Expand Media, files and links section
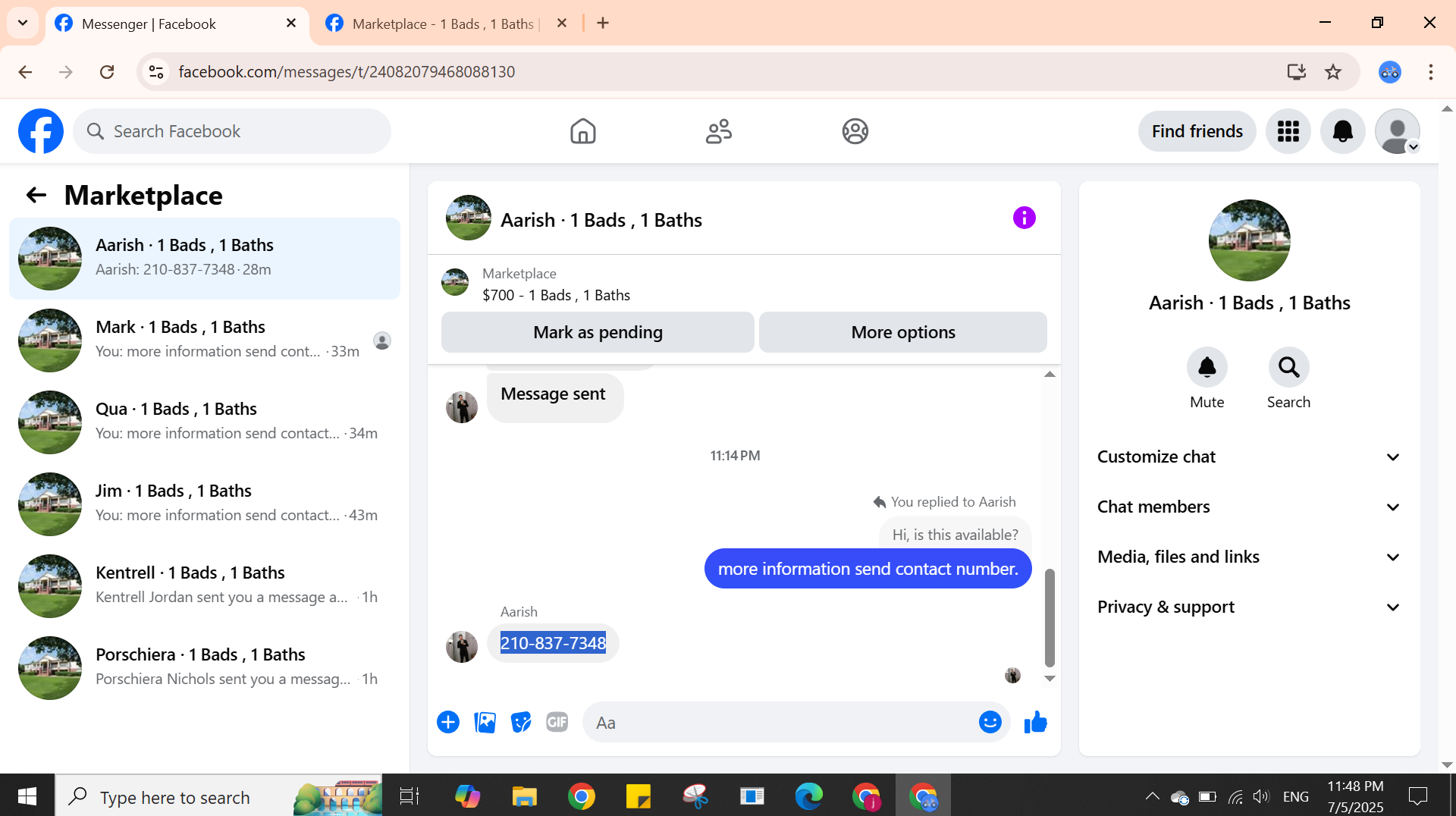This screenshot has height=816, width=1456. [x=1249, y=557]
